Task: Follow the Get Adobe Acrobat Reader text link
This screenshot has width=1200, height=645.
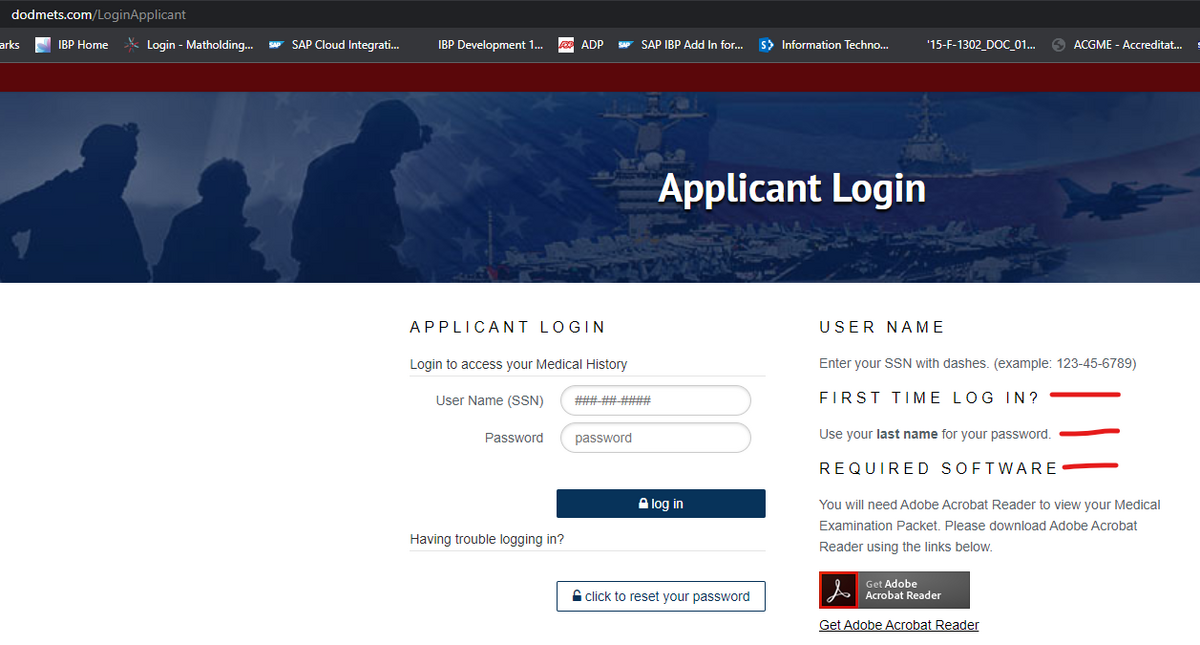Action: [x=898, y=625]
